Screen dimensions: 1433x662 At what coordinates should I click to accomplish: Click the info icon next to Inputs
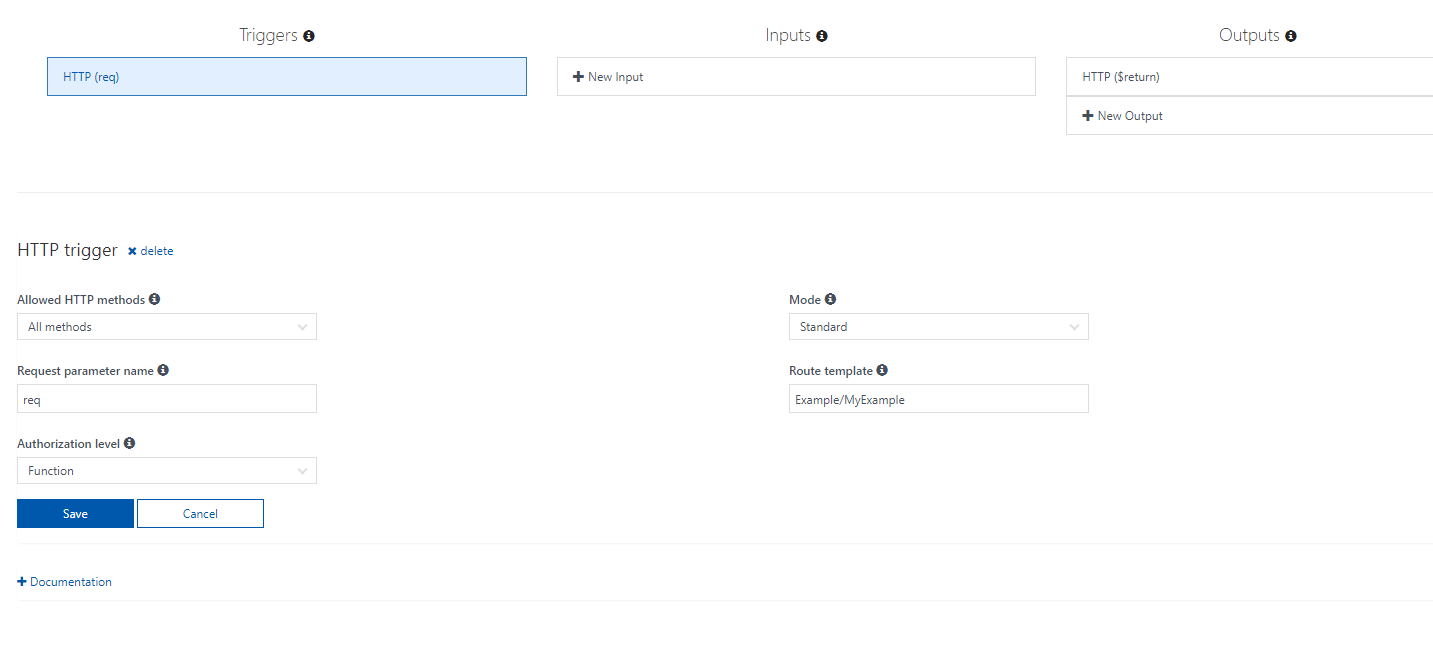tap(822, 36)
